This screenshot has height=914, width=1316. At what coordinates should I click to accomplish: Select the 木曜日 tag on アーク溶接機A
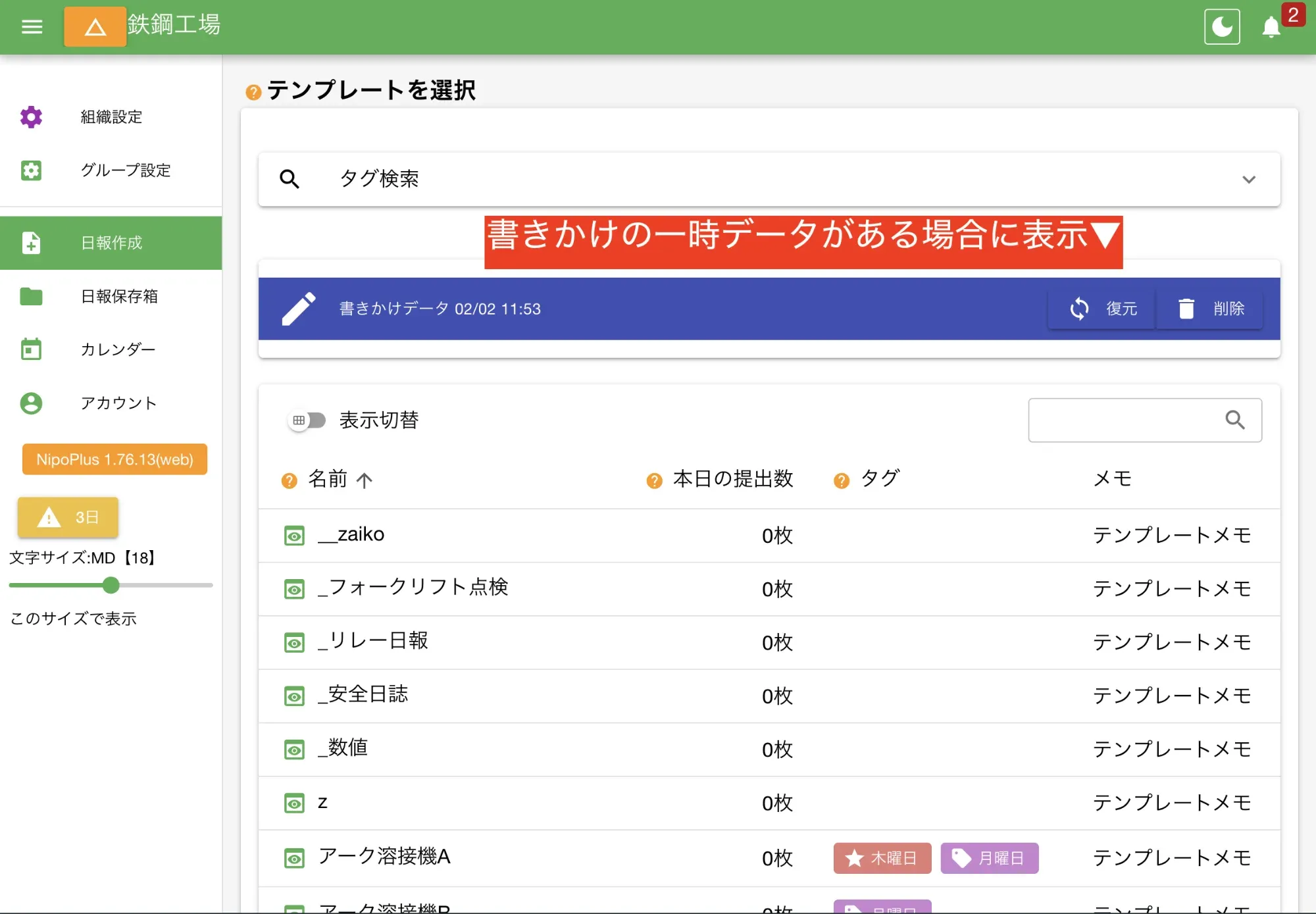(882, 857)
